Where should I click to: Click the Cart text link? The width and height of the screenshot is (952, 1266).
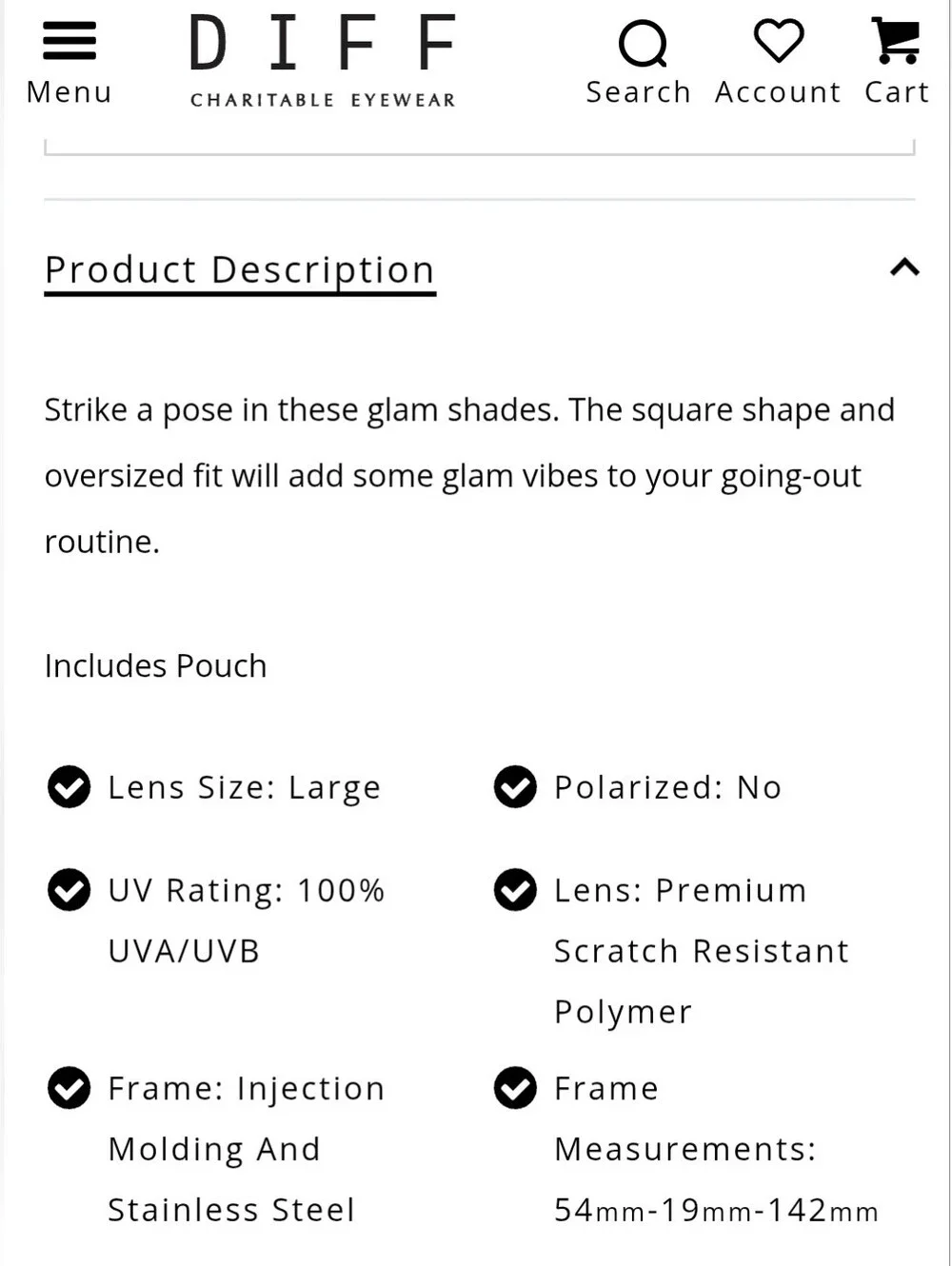[896, 92]
